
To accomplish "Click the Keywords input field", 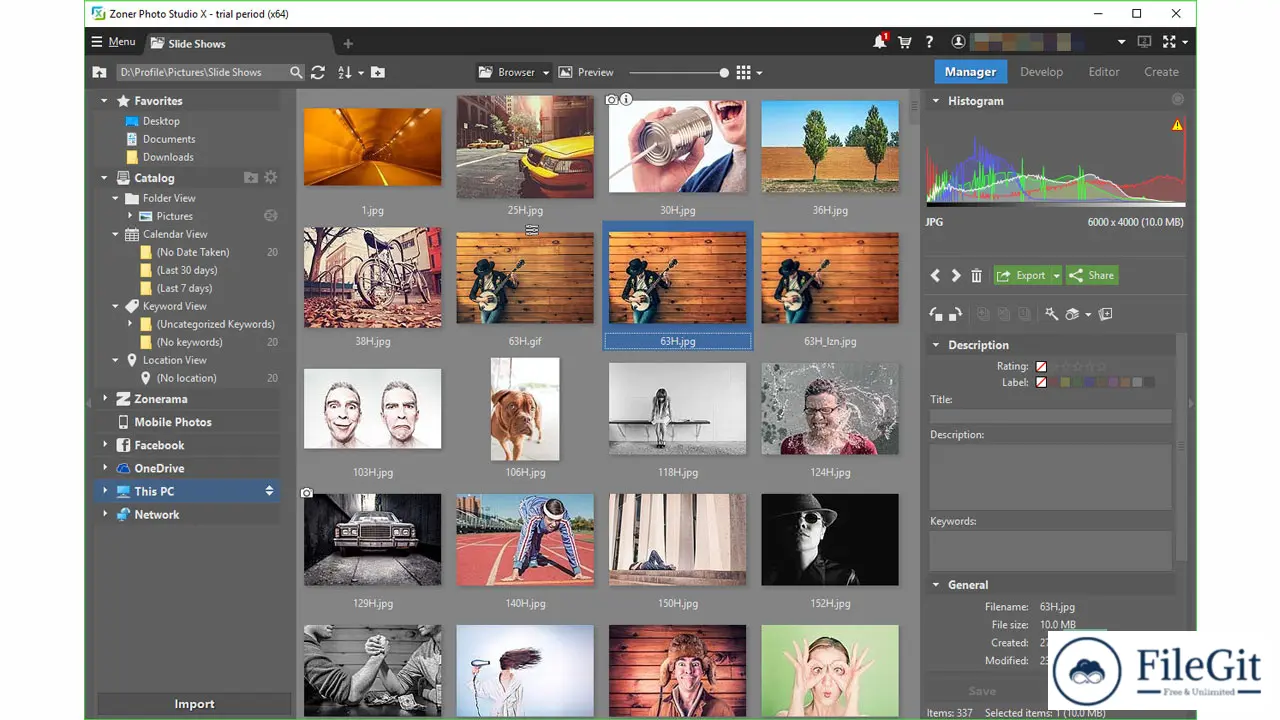I will coord(1050,550).
